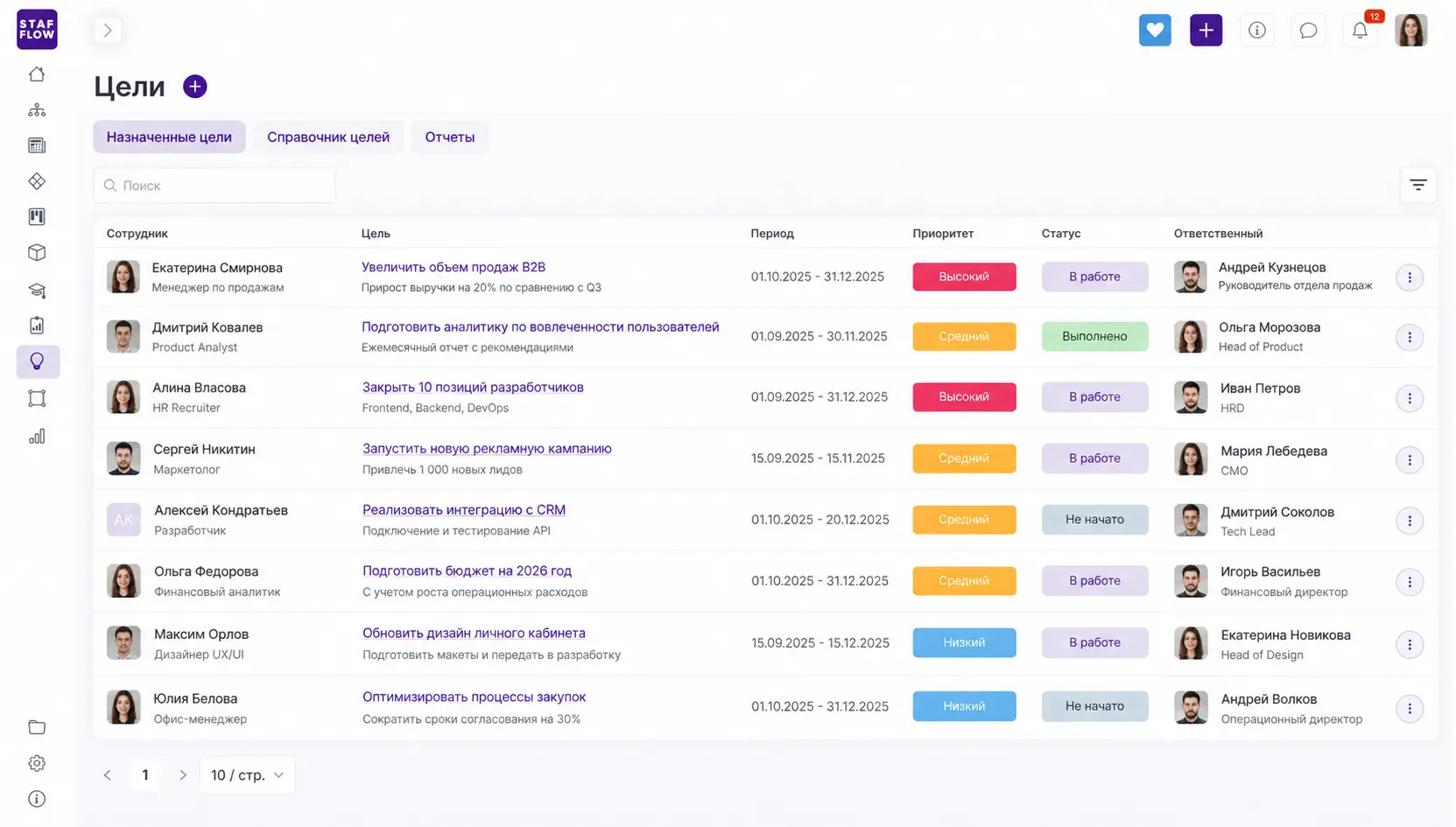The height and width of the screenshot is (827, 1456).
Task: Switch to Отчеты tab
Action: [450, 137]
